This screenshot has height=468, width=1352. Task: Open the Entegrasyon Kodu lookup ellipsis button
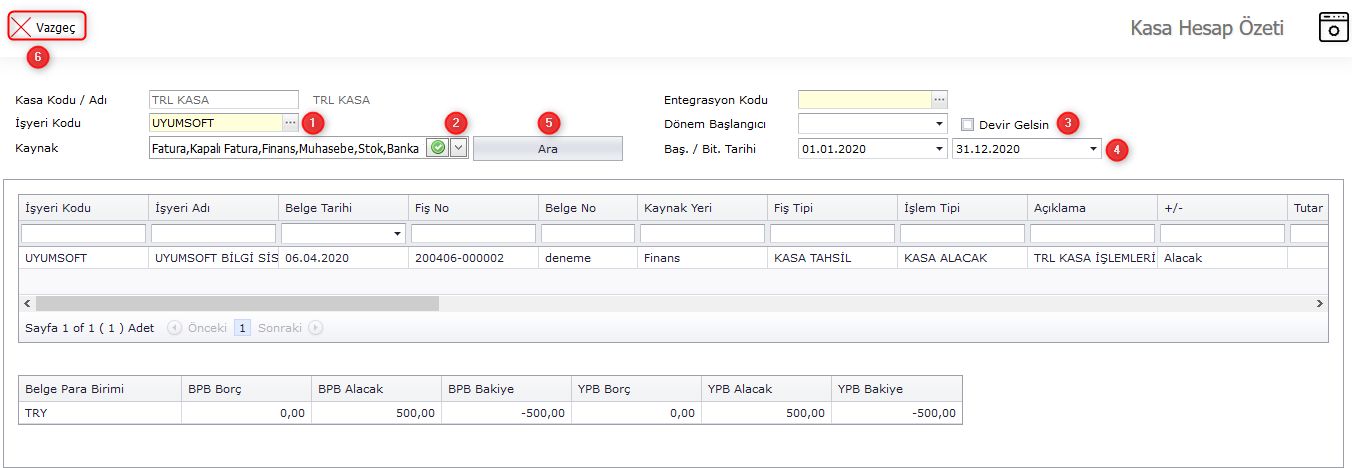pos(939,99)
